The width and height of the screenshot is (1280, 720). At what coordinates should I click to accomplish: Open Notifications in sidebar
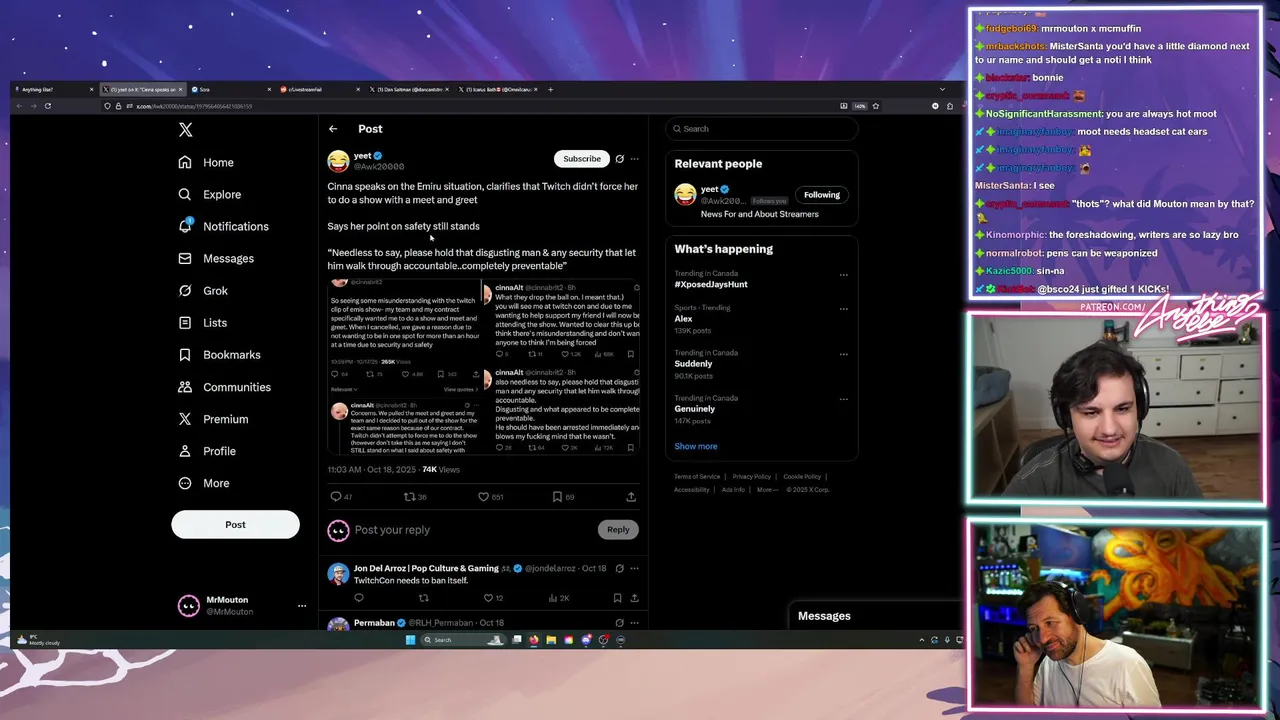coord(223,226)
